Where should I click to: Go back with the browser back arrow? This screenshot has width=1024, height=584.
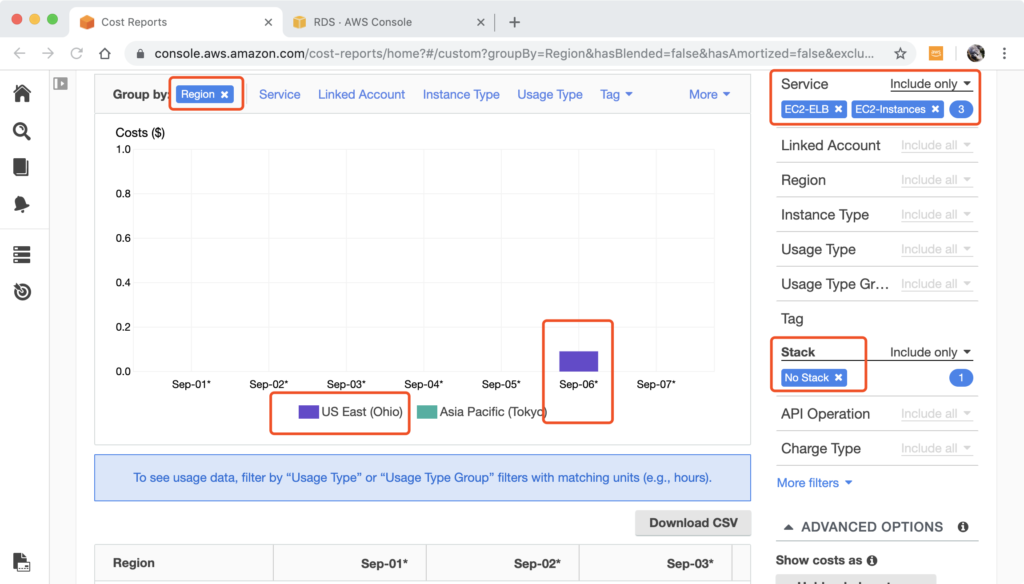[x=20, y=54]
